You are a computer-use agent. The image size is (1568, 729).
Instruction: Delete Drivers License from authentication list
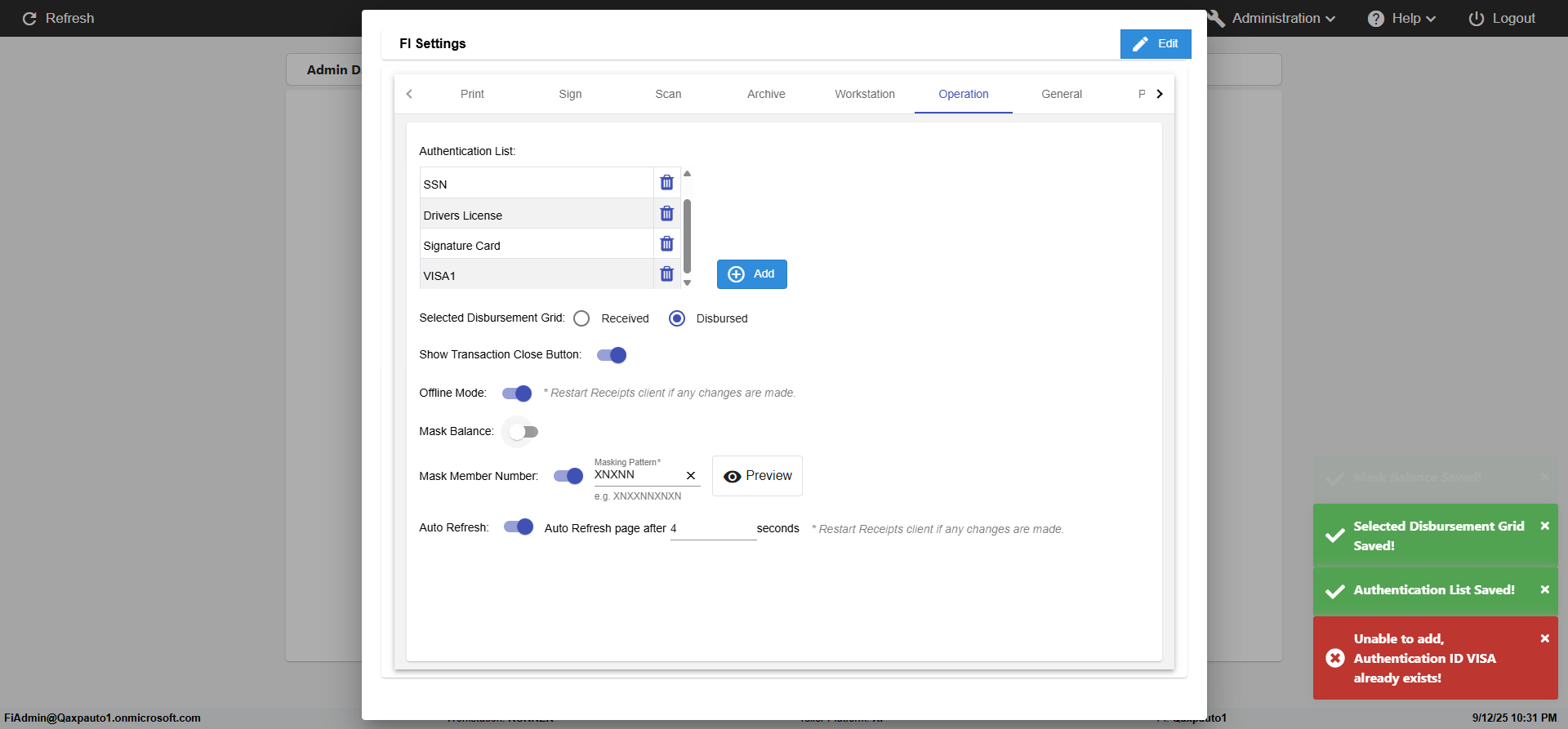point(666,214)
